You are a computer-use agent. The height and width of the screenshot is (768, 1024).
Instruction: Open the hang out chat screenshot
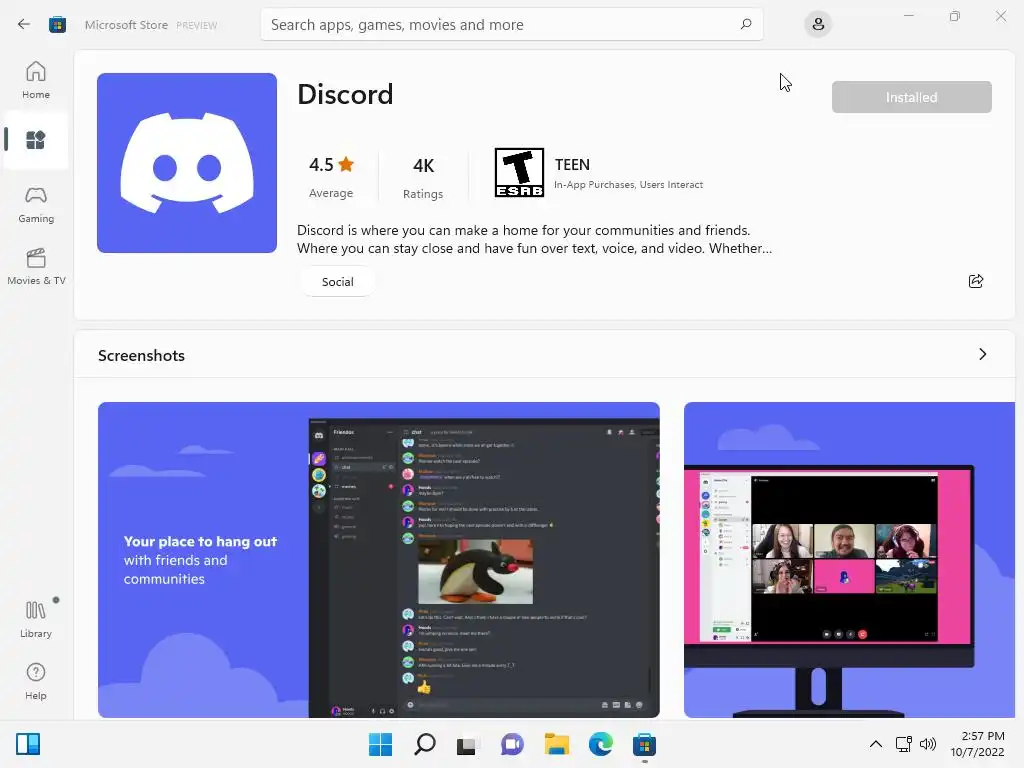click(x=379, y=560)
